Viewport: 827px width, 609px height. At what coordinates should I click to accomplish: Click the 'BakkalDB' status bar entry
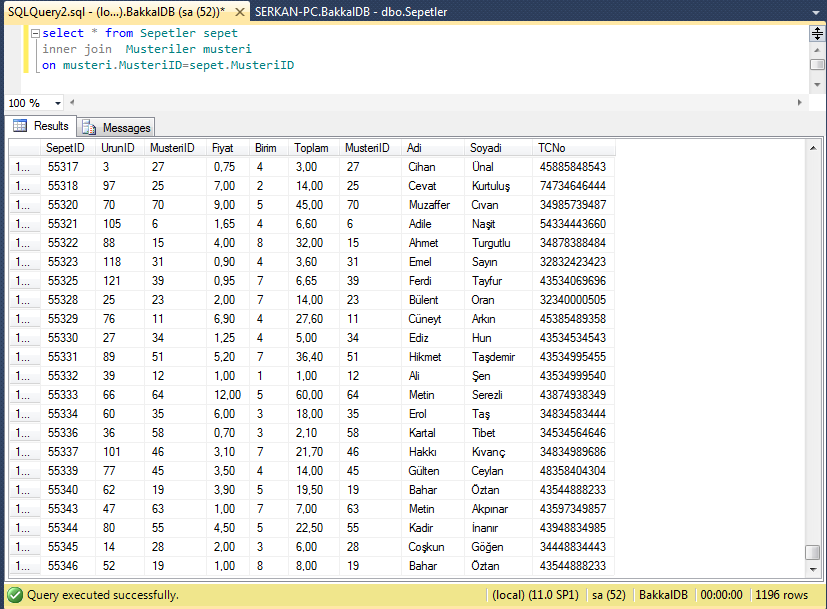point(663,595)
